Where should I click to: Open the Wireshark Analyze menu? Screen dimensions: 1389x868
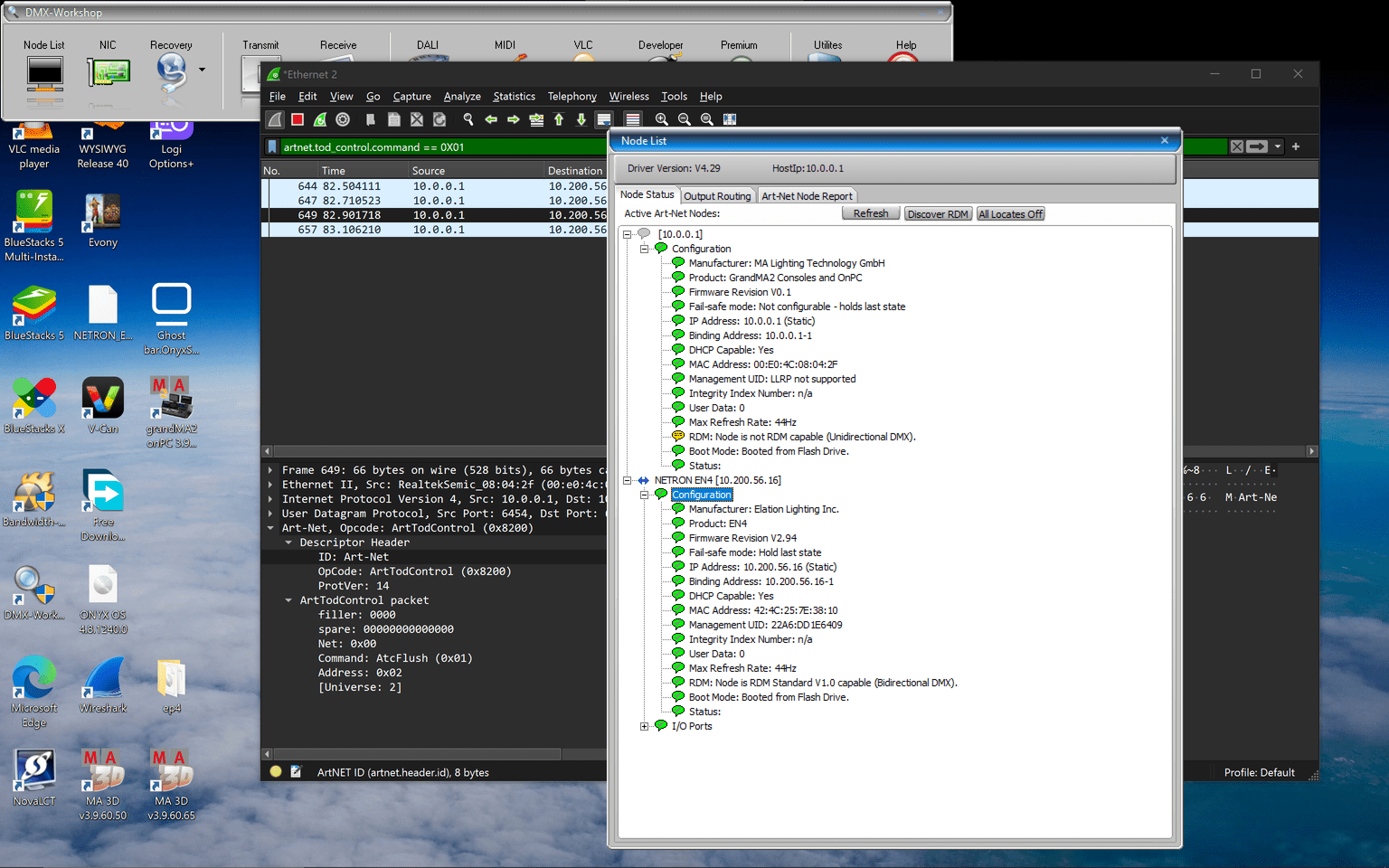point(462,97)
